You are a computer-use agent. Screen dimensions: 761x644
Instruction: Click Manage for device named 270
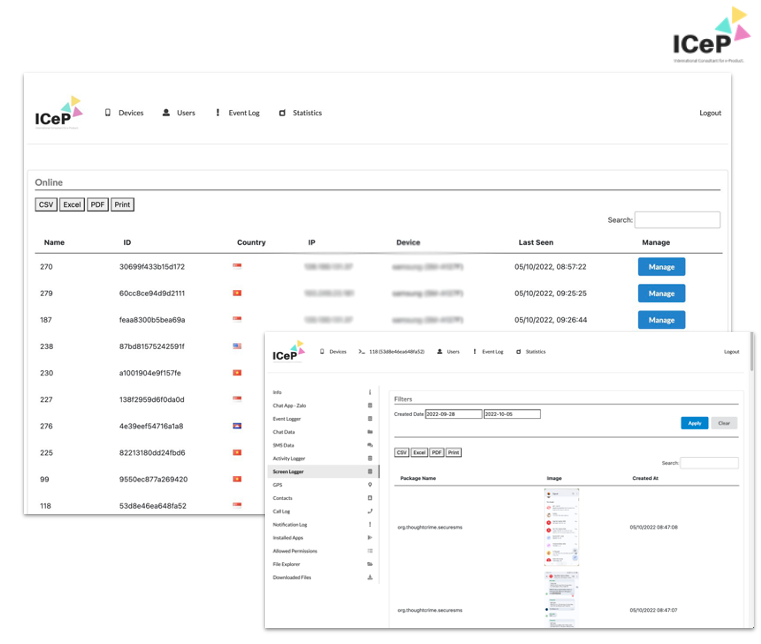pos(661,267)
